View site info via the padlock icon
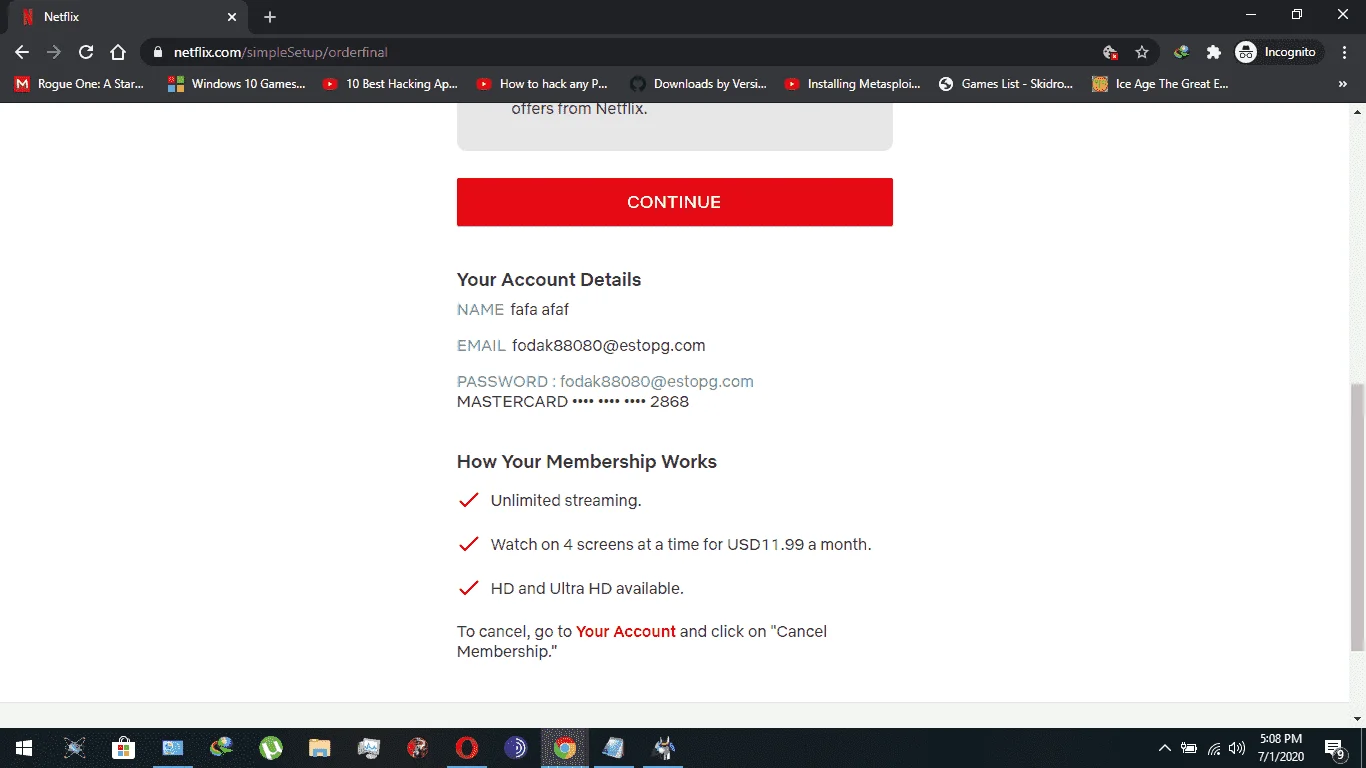1366x768 pixels. point(158,52)
